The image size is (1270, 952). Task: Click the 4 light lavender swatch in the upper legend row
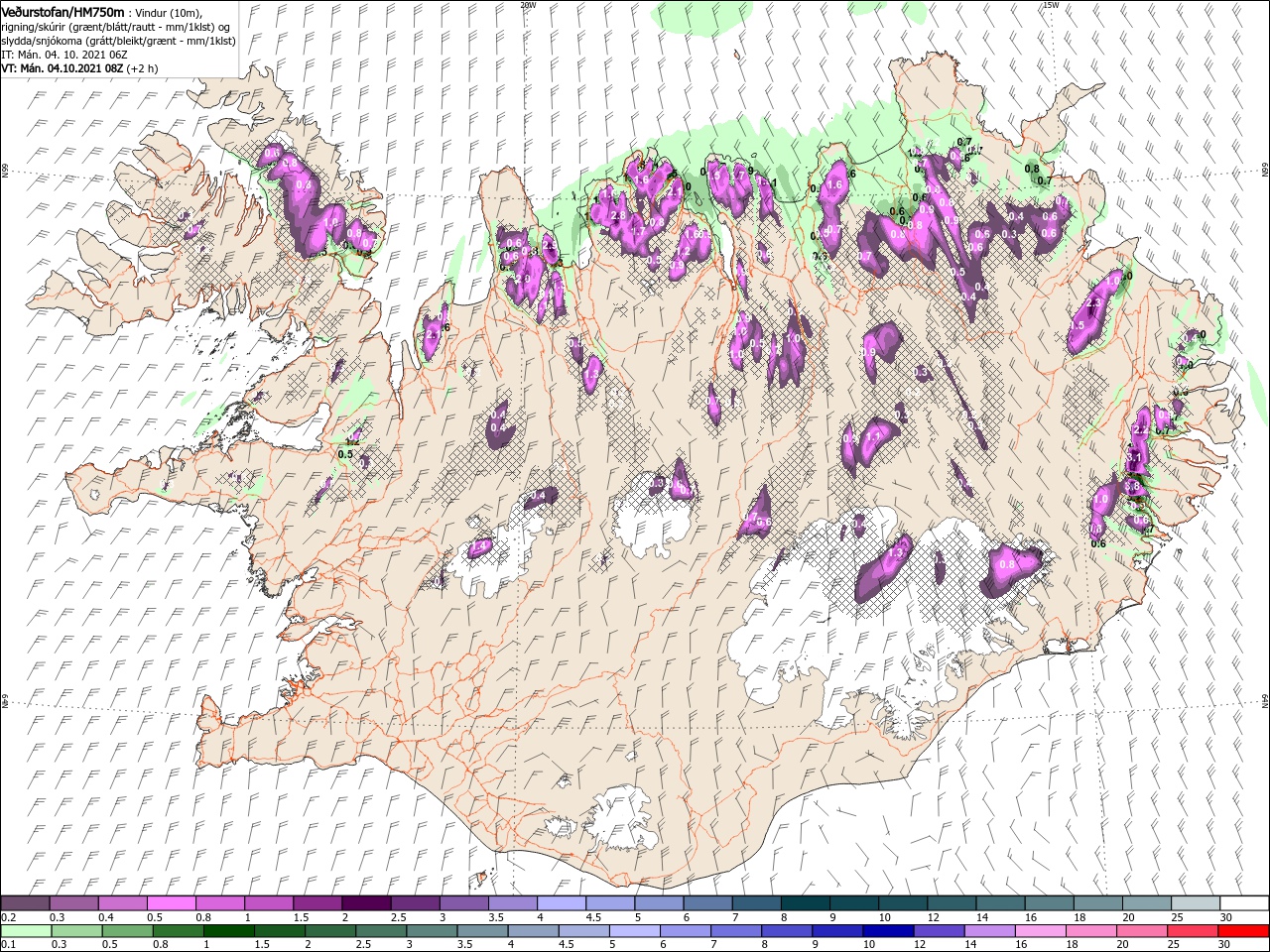(x=561, y=902)
